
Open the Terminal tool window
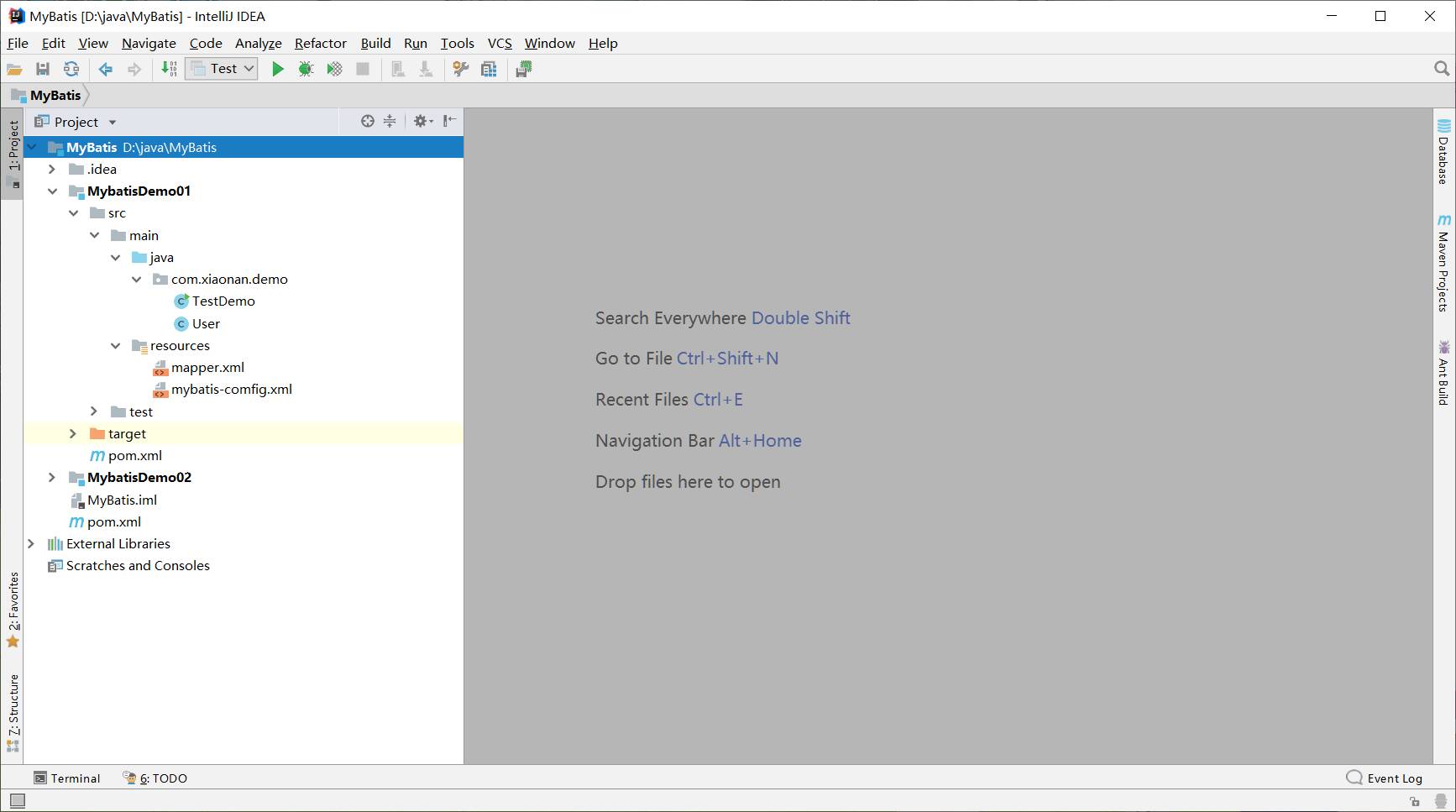click(x=67, y=778)
